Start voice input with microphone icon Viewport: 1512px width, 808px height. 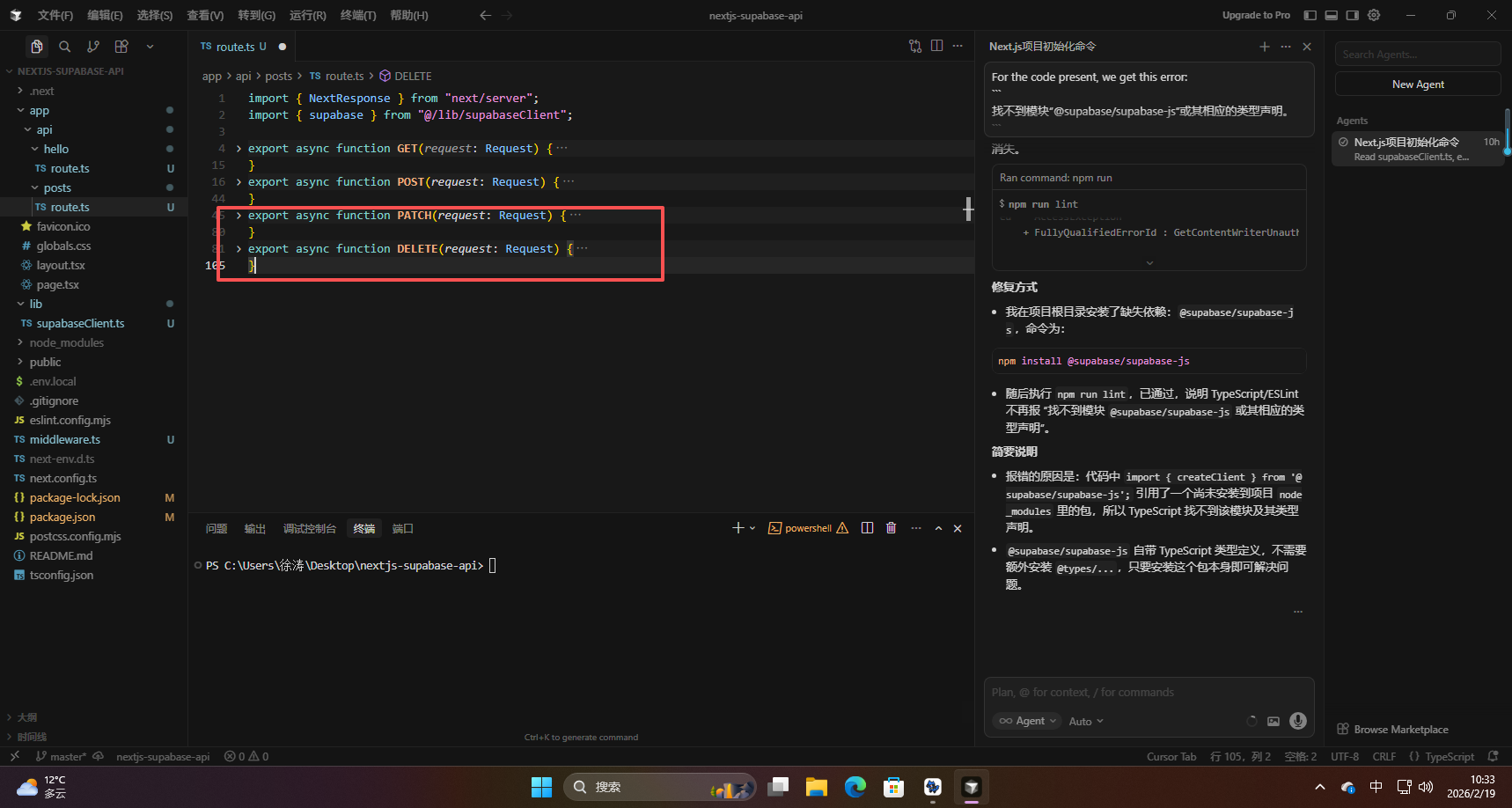click(1298, 721)
